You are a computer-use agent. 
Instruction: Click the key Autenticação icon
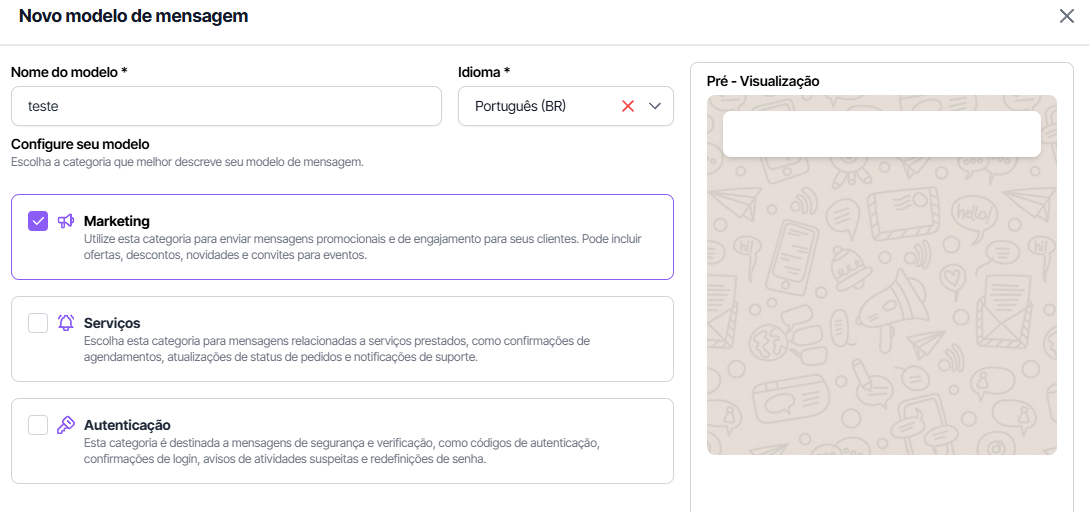[66, 425]
